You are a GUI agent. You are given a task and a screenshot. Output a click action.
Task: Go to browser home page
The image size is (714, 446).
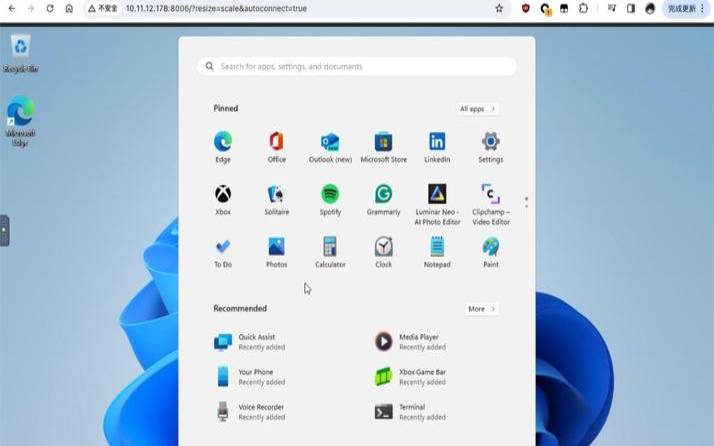tap(69, 8)
